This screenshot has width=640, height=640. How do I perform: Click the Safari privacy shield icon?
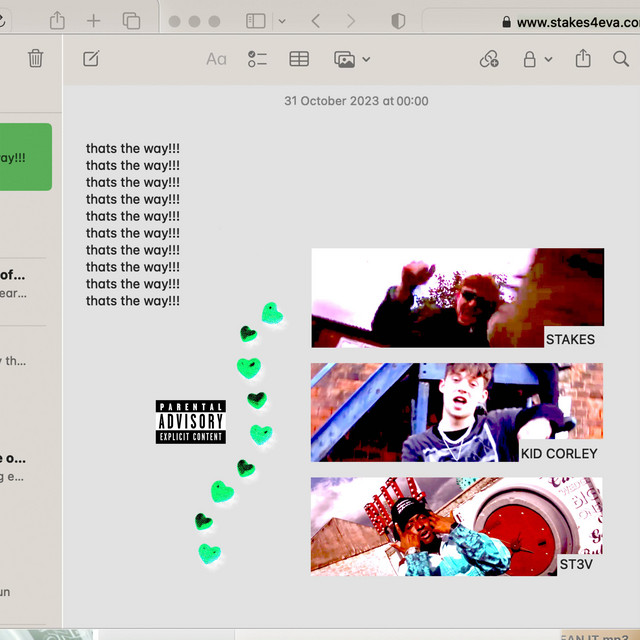(x=398, y=21)
